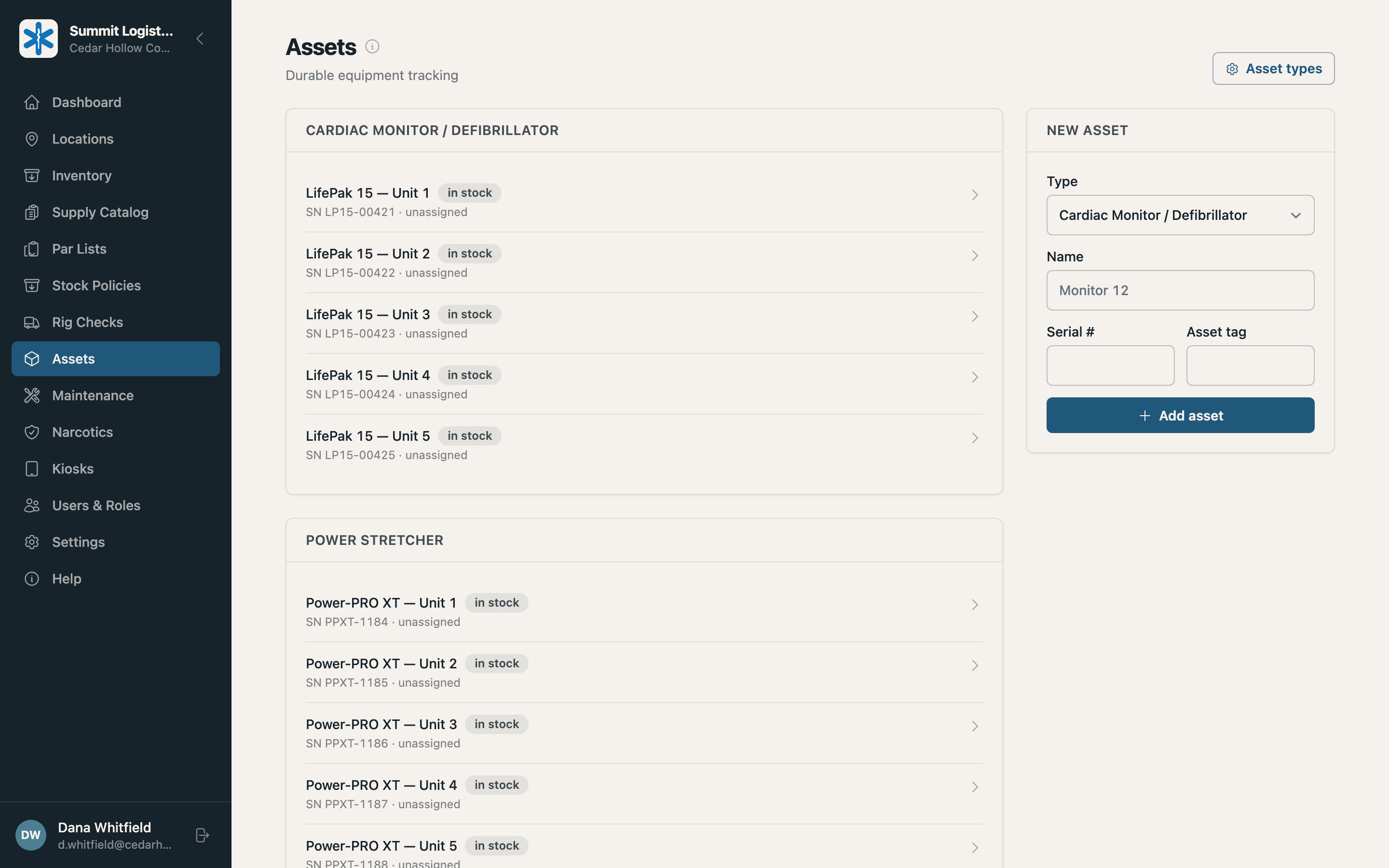Collapse the sidebar with the arrow icon
The height and width of the screenshot is (868, 1389).
[200, 39]
